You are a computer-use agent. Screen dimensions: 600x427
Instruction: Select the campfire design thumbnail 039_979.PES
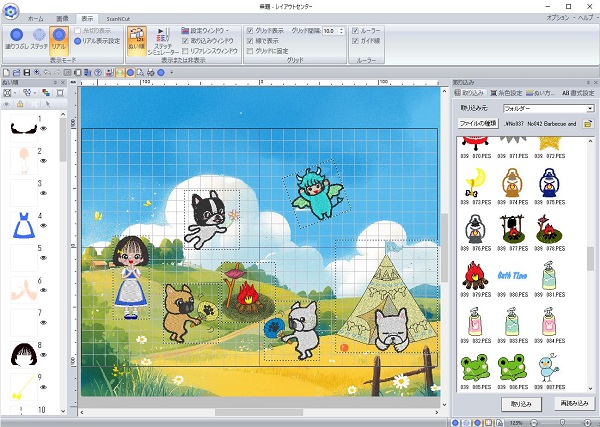pyautogui.click(x=476, y=274)
